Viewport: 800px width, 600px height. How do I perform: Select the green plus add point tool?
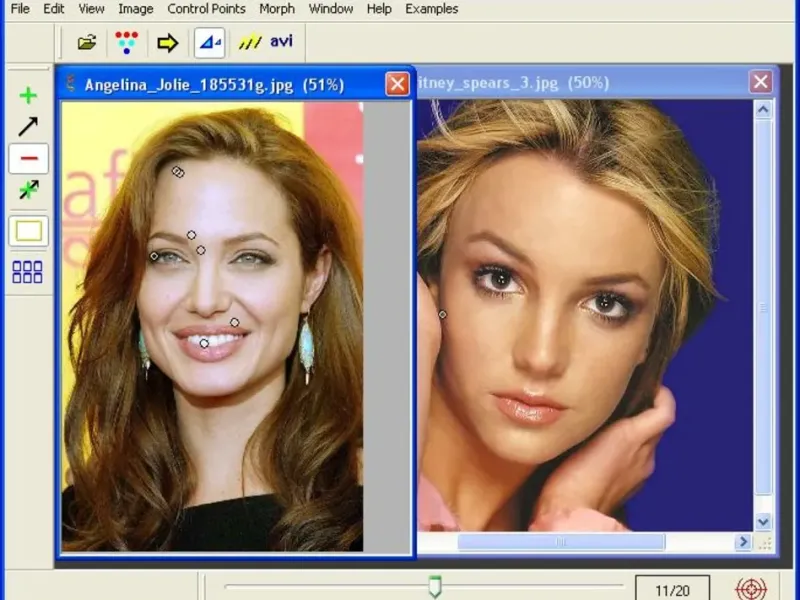pyautogui.click(x=28, y=95)
